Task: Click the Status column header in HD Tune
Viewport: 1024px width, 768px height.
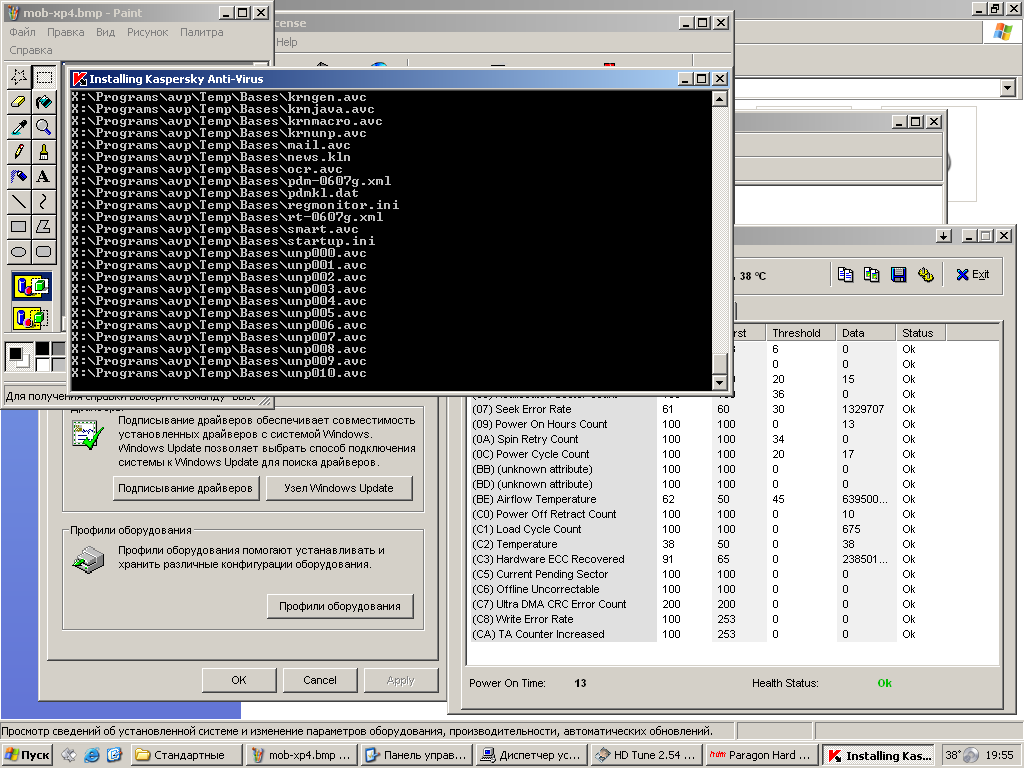Action: point(921,332)
